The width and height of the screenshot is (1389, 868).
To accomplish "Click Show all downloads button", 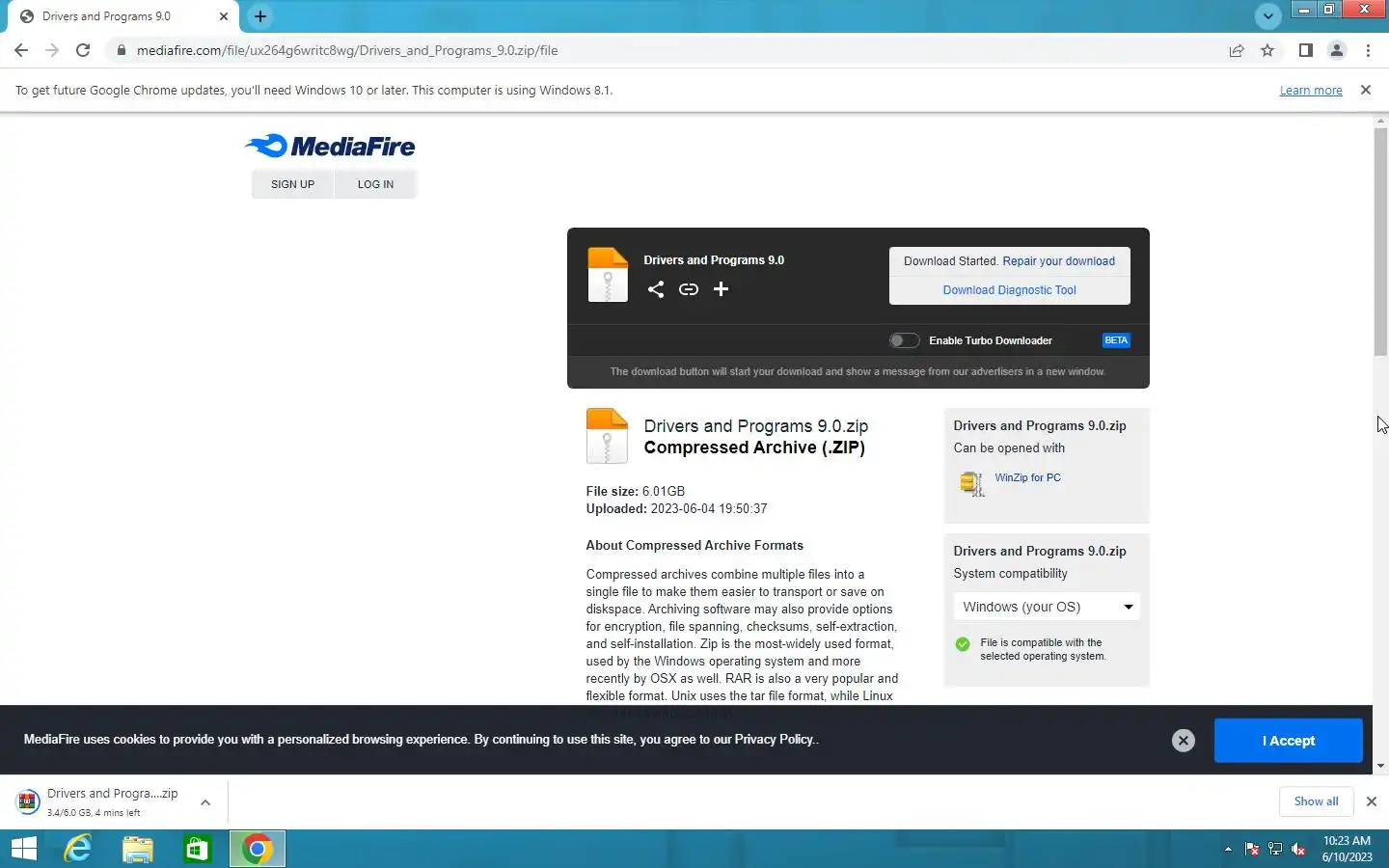I will (x=1316, y=801).
